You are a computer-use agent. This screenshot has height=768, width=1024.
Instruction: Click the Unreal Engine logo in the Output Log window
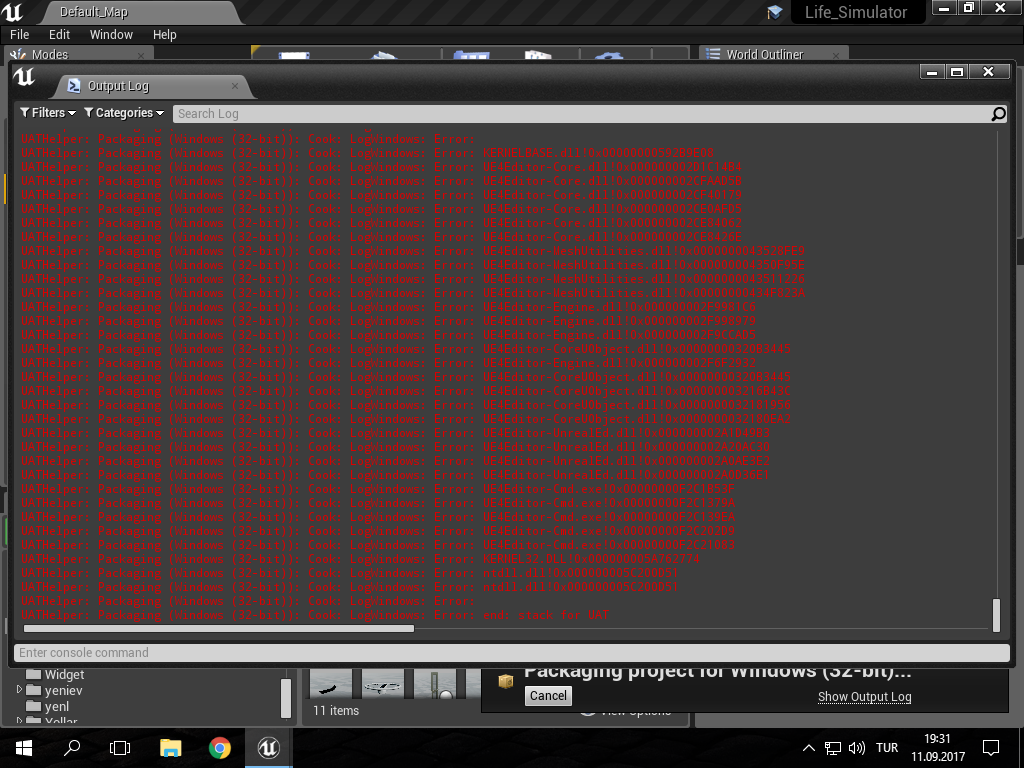(24, 77)
